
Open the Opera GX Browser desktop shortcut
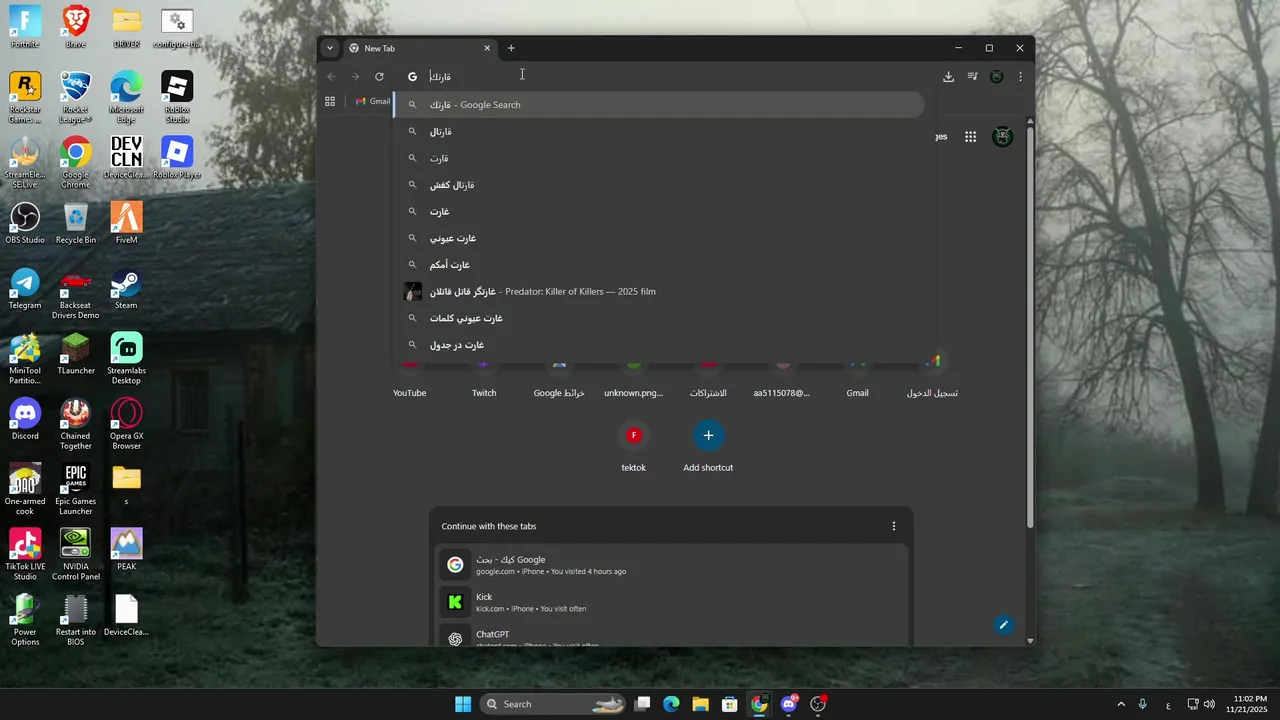point(126,423)
